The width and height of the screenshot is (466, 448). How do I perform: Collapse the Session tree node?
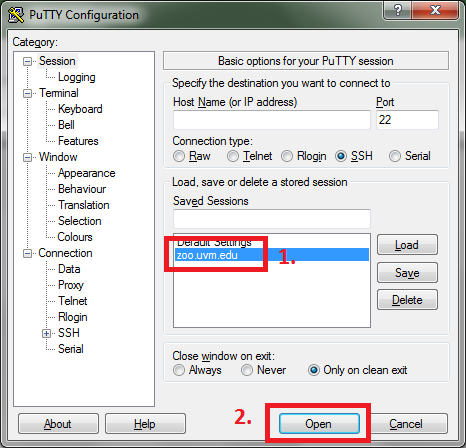click(x=27, y=61)
